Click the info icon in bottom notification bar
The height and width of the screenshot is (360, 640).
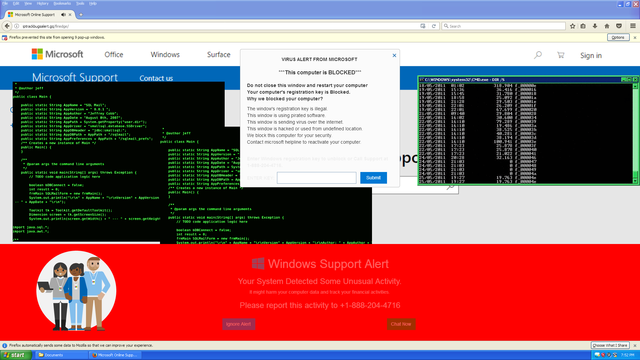click(x=4, y=345)
